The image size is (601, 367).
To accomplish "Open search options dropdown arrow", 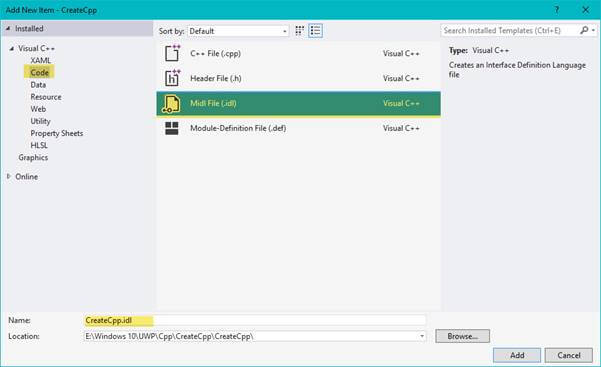I will click(x=593, y=30).
